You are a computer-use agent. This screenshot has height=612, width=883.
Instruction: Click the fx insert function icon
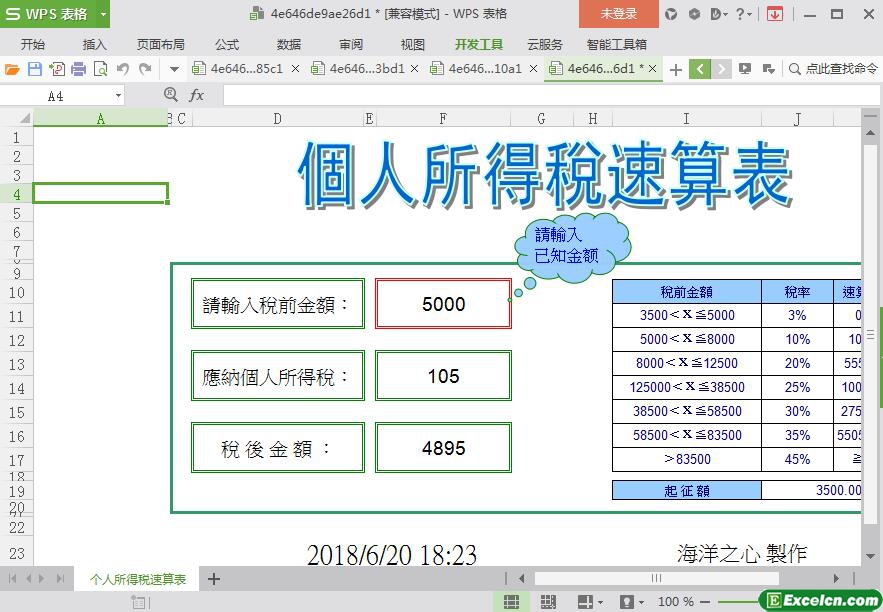coord(197,95)
